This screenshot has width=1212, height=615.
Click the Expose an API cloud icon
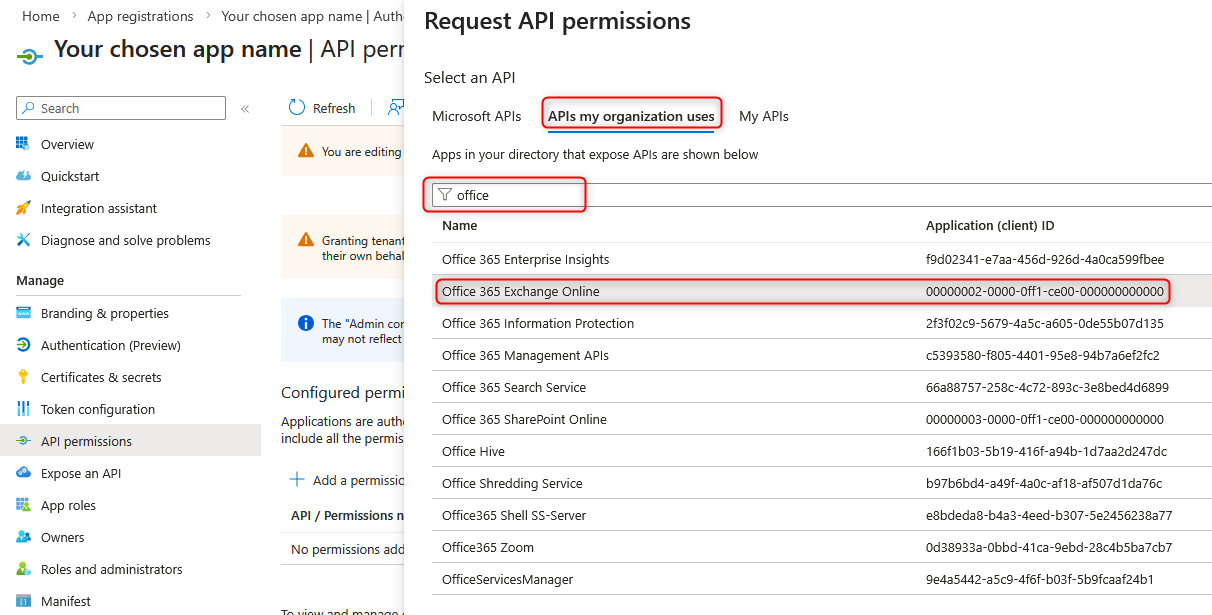pos(23,473)
